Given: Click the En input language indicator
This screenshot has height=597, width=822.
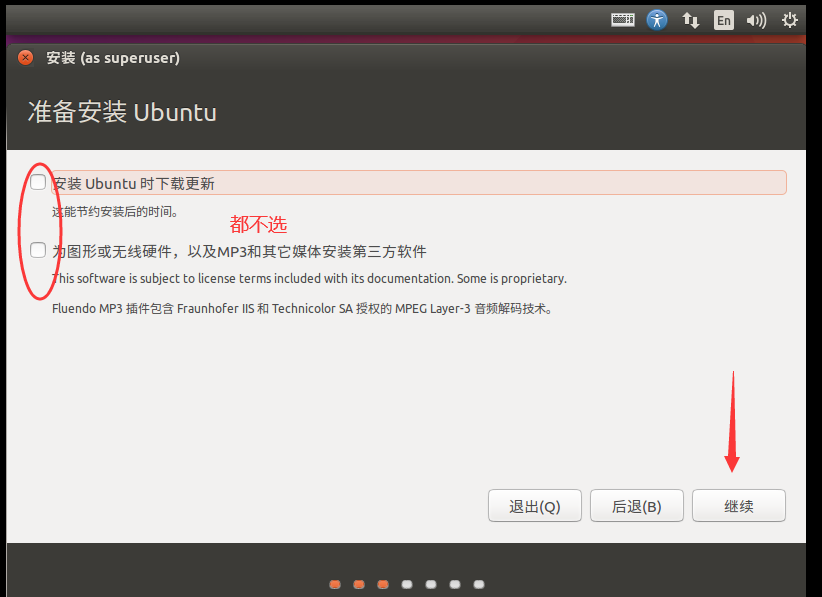Looking at the screenshot, I should click(x=723, y=20).
